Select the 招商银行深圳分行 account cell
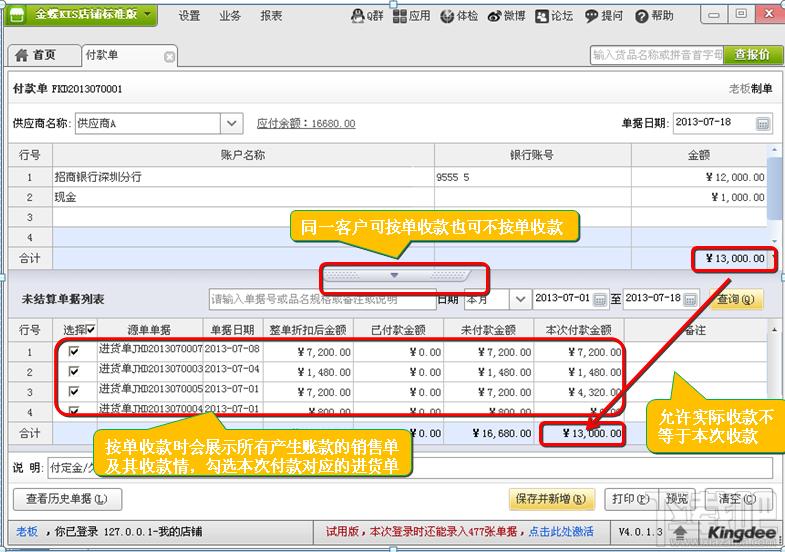Image resolution: width=785 pixels, height=552 pixels. (243, 177)
